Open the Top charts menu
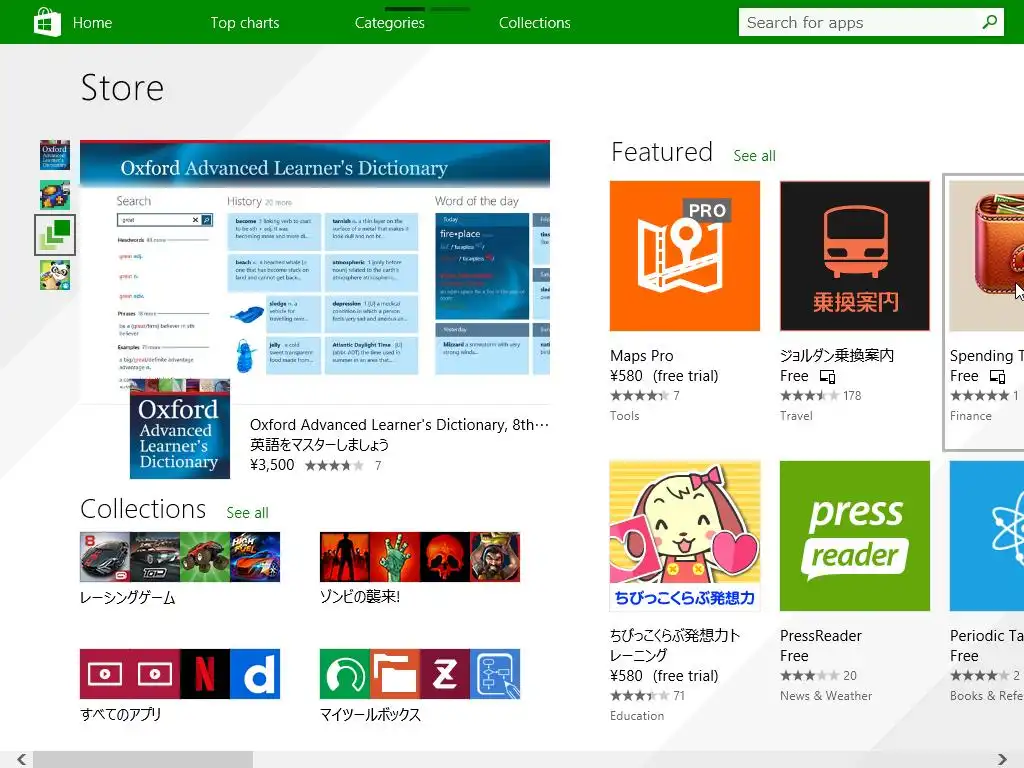 pyautogui.click(x=245, y=23)
